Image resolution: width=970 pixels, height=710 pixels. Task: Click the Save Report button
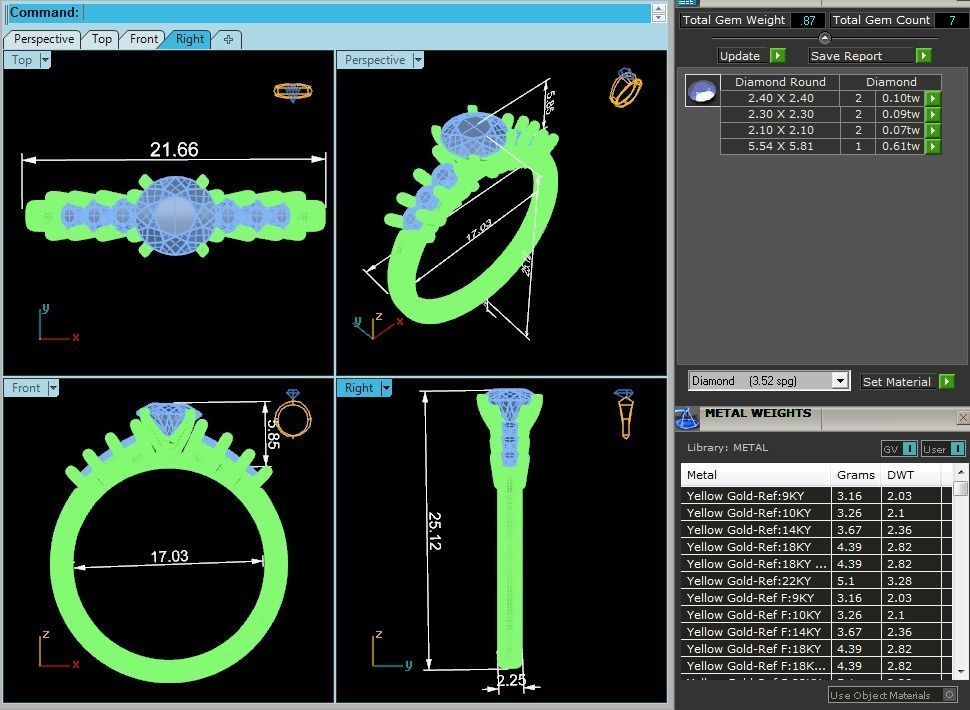[x=862, y=56]
